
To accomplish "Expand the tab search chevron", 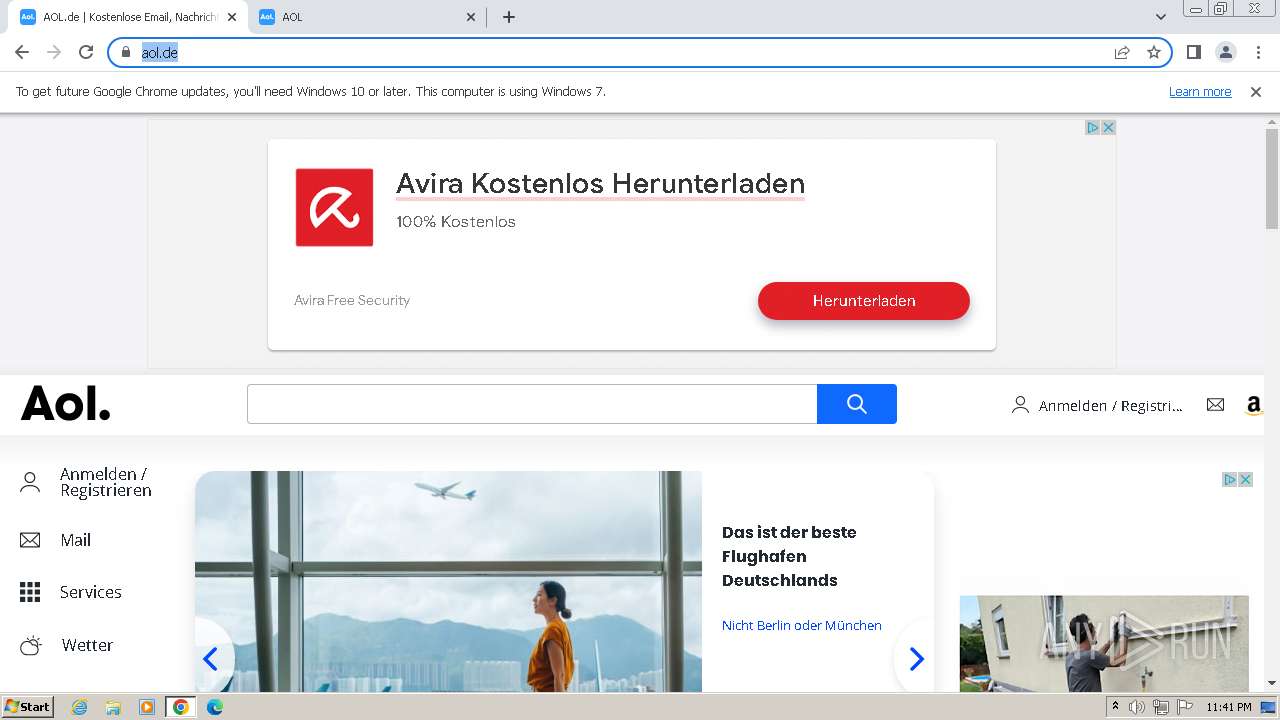I will click(1161, 17).
